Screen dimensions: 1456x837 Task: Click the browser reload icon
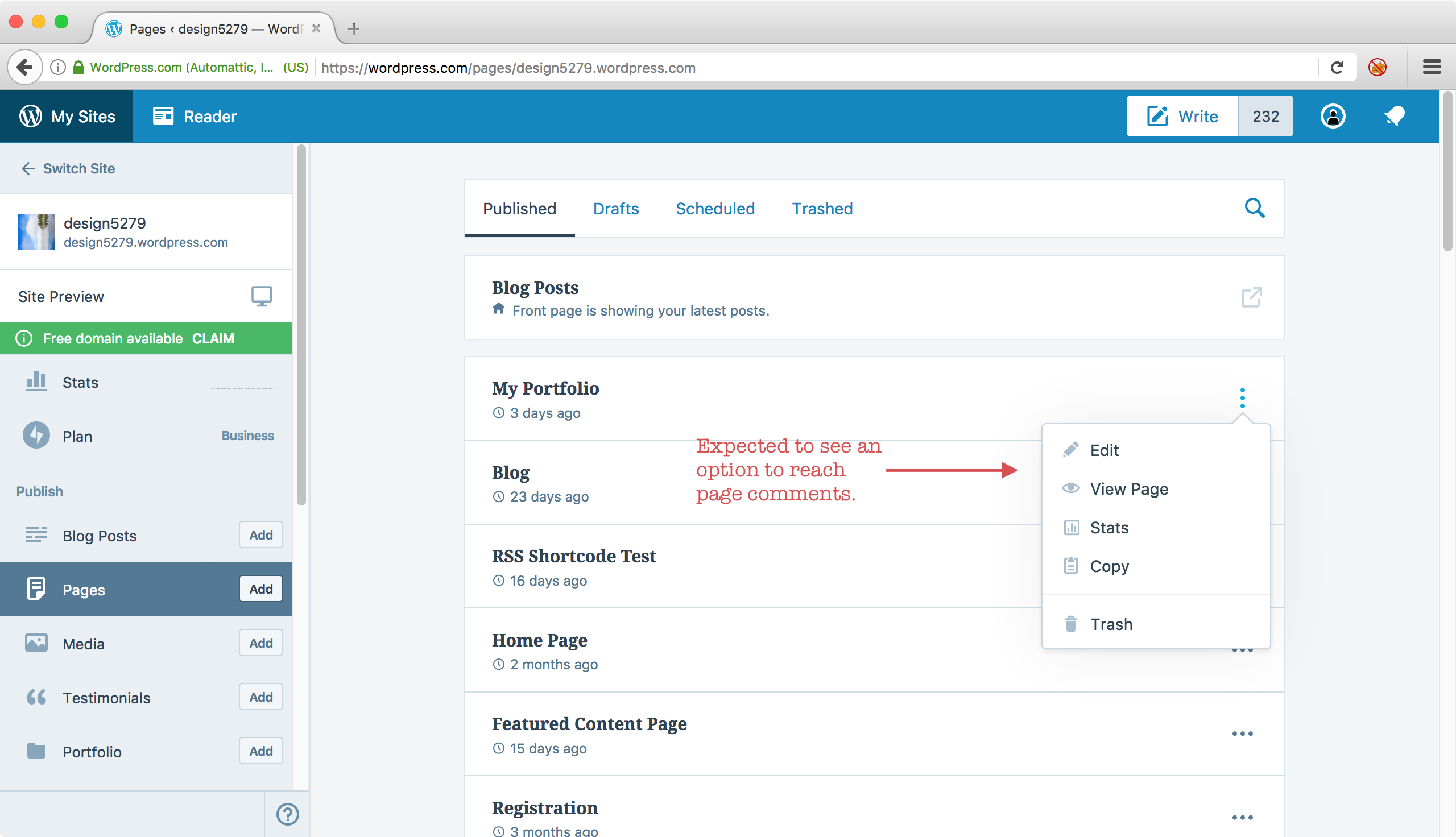[x=1337, y=68]
